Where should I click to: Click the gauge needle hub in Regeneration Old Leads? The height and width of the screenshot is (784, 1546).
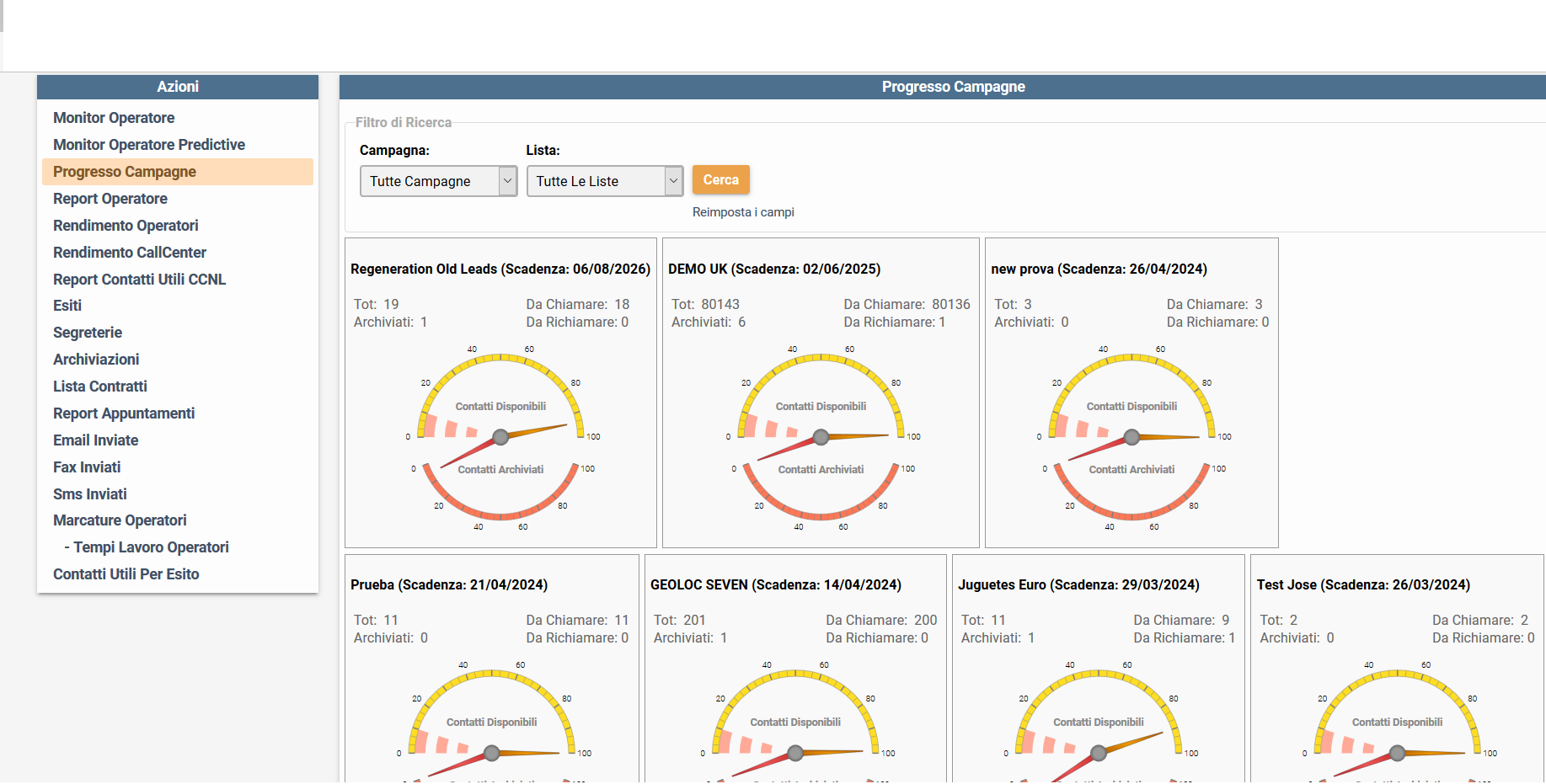500,437
